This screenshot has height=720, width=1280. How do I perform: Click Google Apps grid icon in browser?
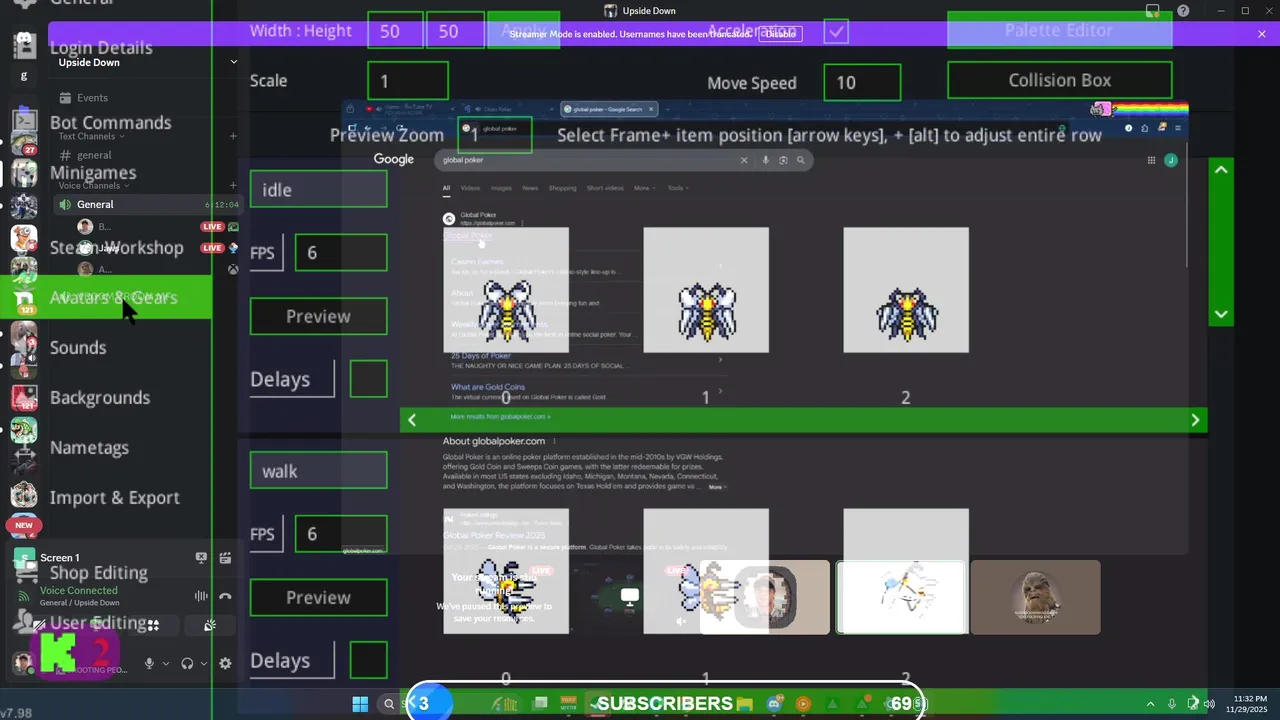coord(1151,160)
